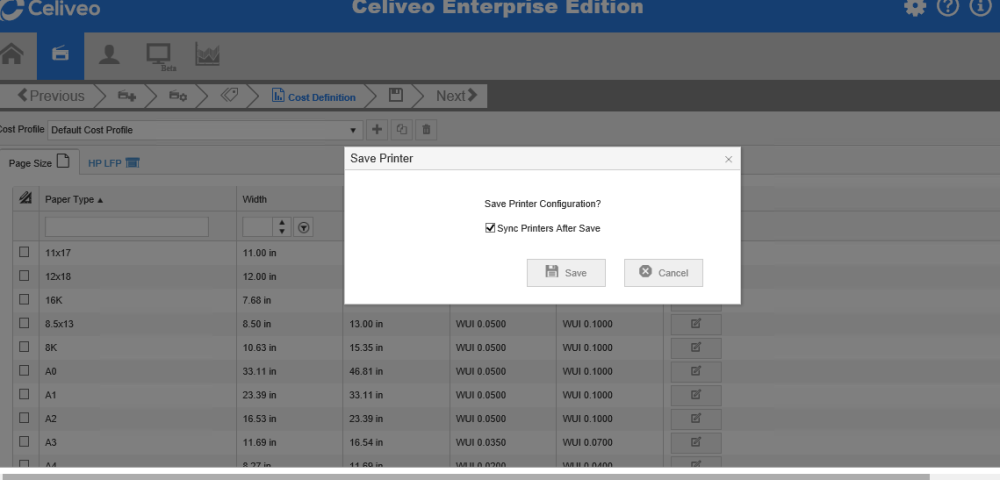
Task: Click the 7.68 in cell of 16K
Action: click(x=257, y=300)
